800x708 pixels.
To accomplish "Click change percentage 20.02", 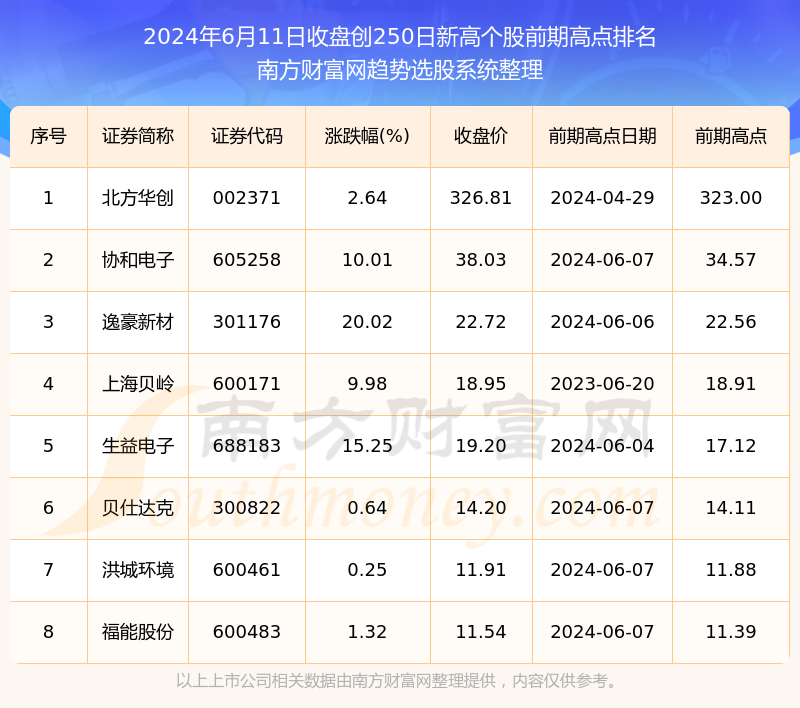I will point(367,322).
